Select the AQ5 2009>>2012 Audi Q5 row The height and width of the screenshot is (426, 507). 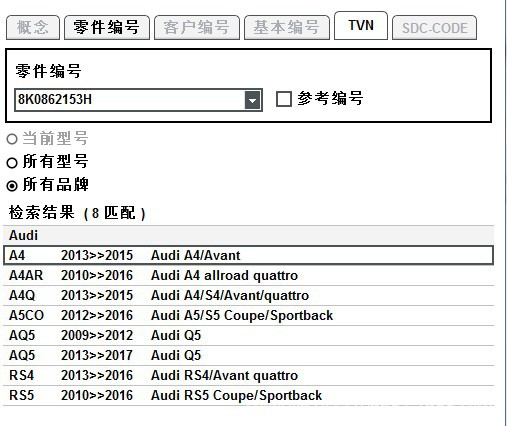tap(248, 335)
